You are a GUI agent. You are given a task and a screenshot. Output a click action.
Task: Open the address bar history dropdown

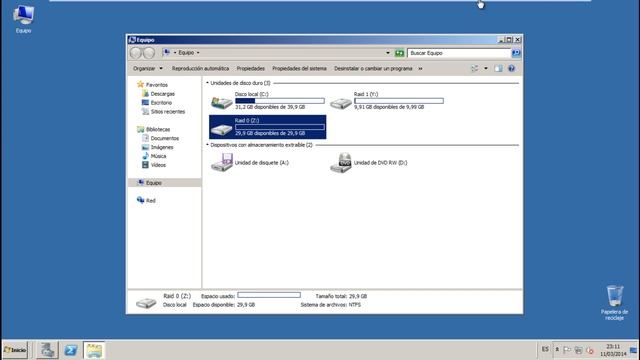coord(387,53)
